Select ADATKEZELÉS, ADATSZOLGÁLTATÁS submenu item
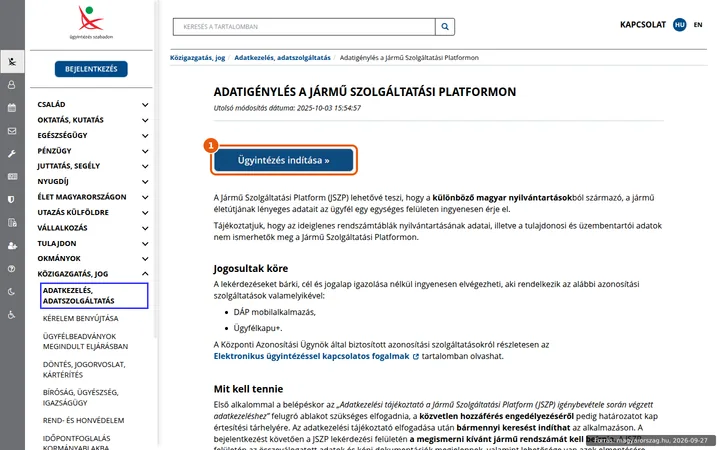The width and height of the screenshot is (720, 450). pyautogui.click(x=94, y=296)
